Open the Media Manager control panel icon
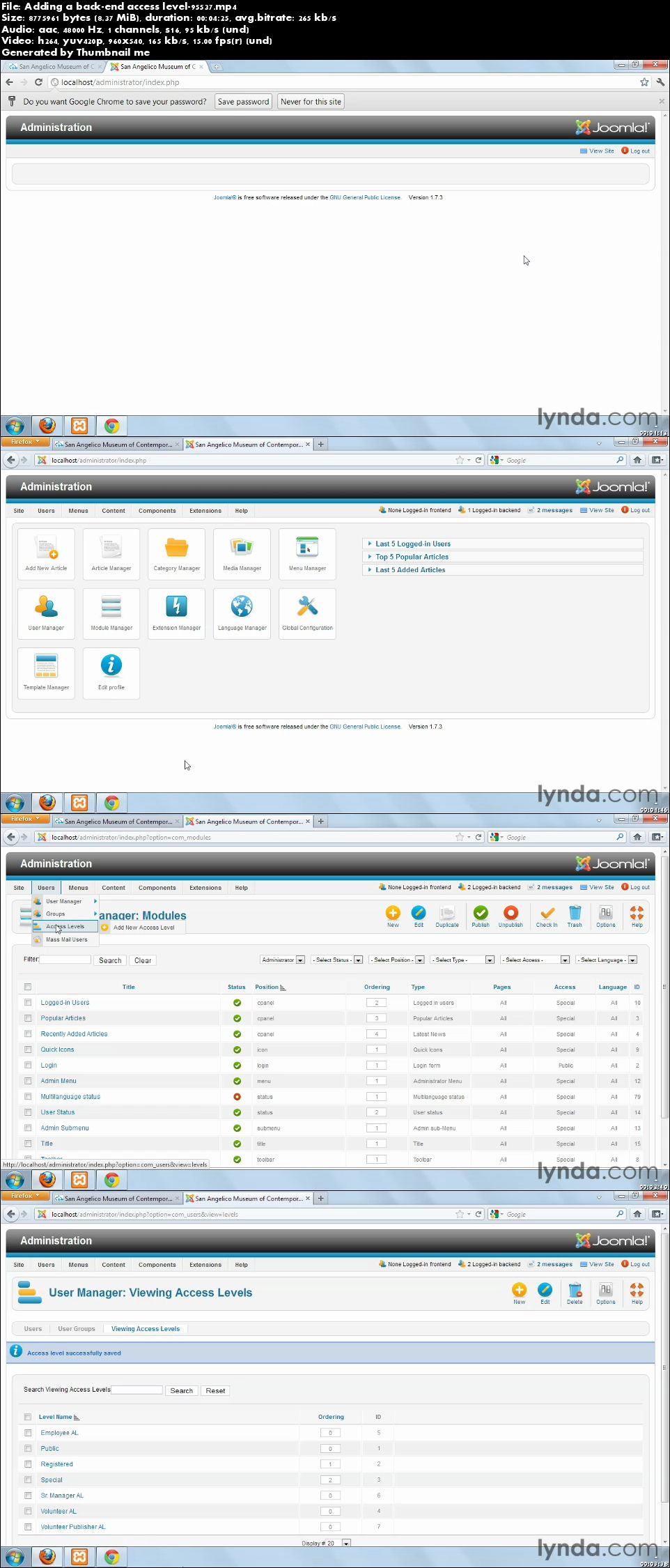 [x=242, y=554]
